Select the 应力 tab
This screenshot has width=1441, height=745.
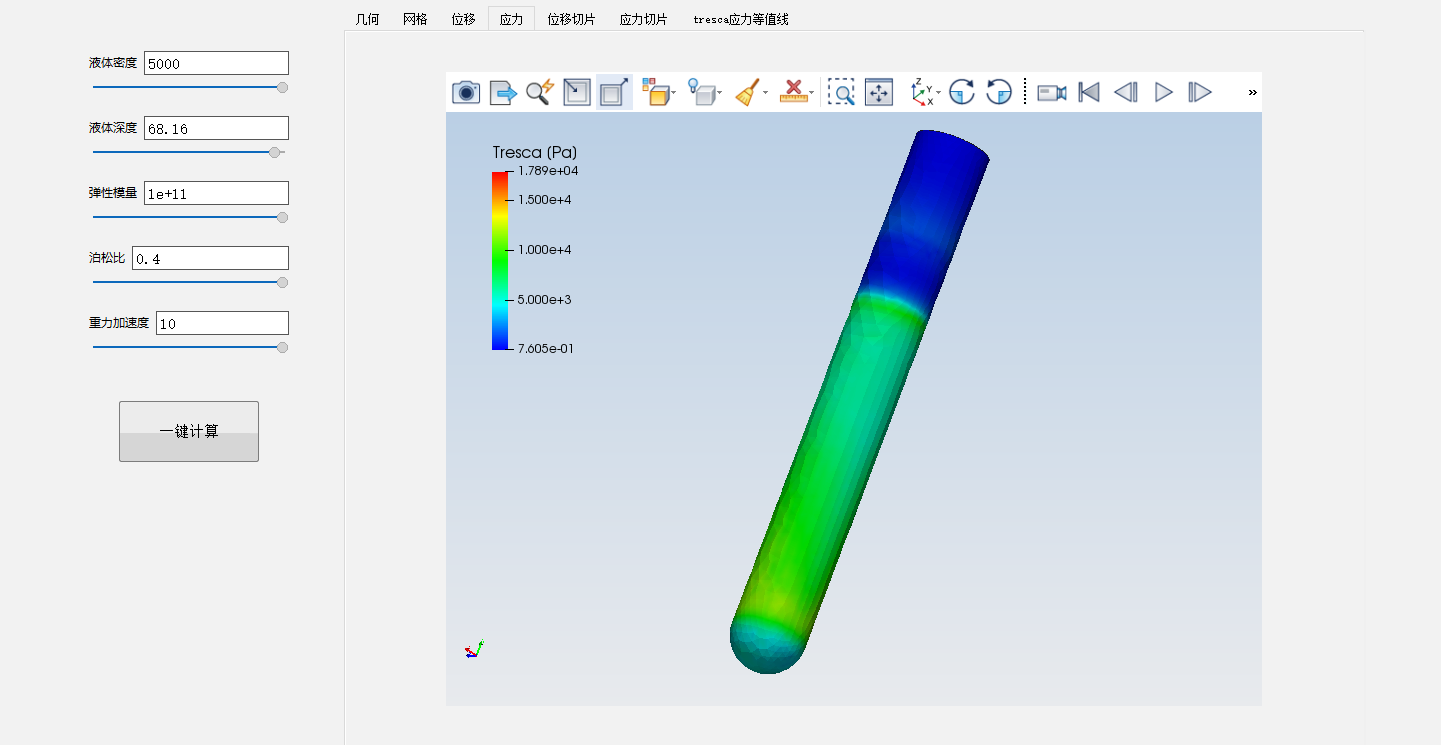511,18
